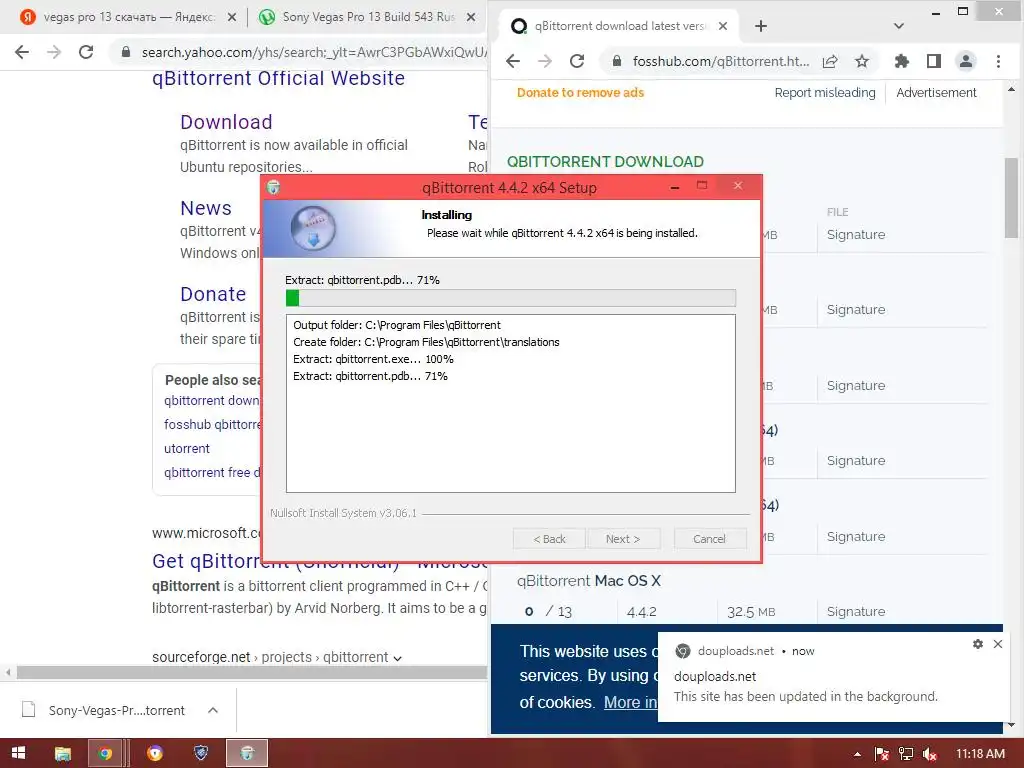Go back in the fosshub browser window
This screenshot has width=1024, height=768.
click(513, 61)
